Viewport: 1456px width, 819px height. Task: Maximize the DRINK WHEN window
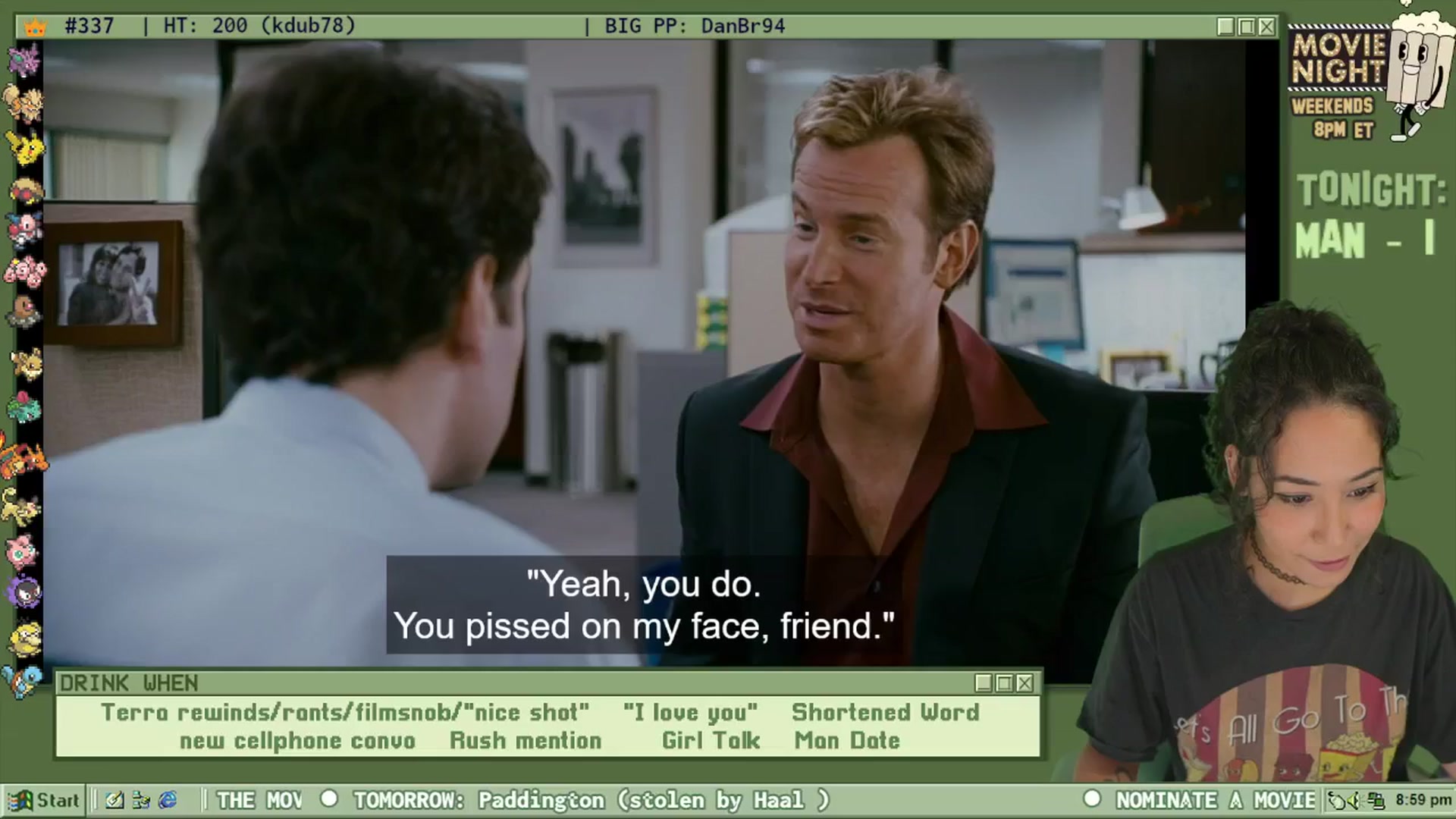[x=1004, y=683]
